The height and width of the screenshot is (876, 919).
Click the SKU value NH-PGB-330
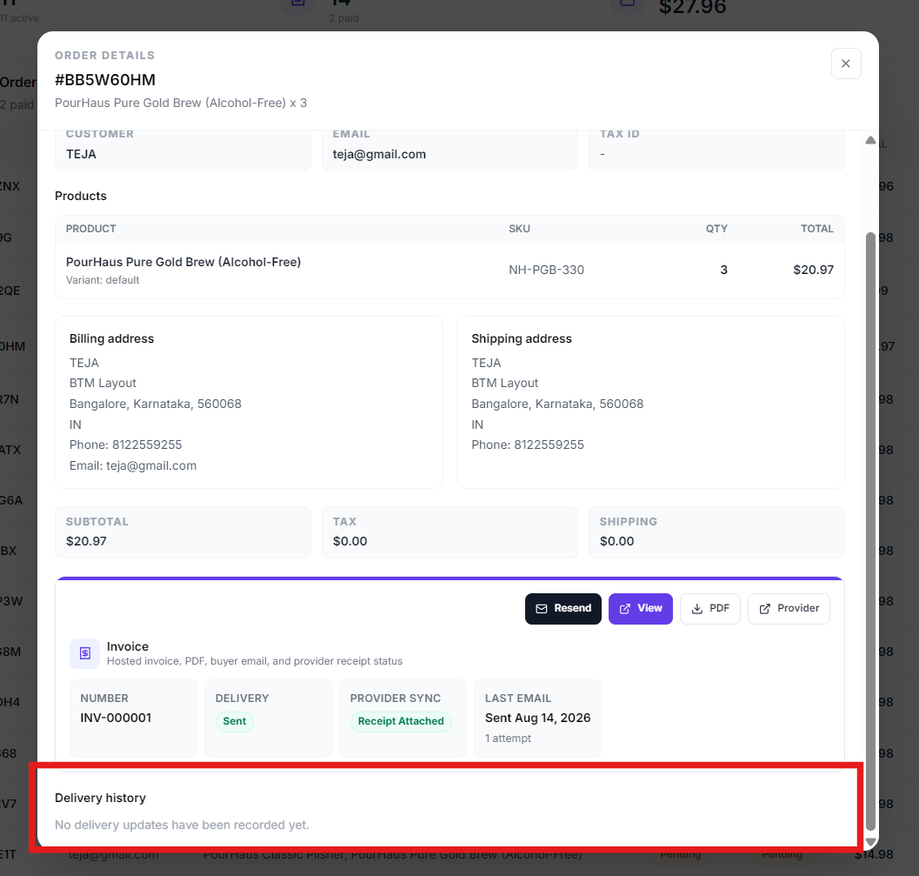pyautogui.click(x=546, y=270)
